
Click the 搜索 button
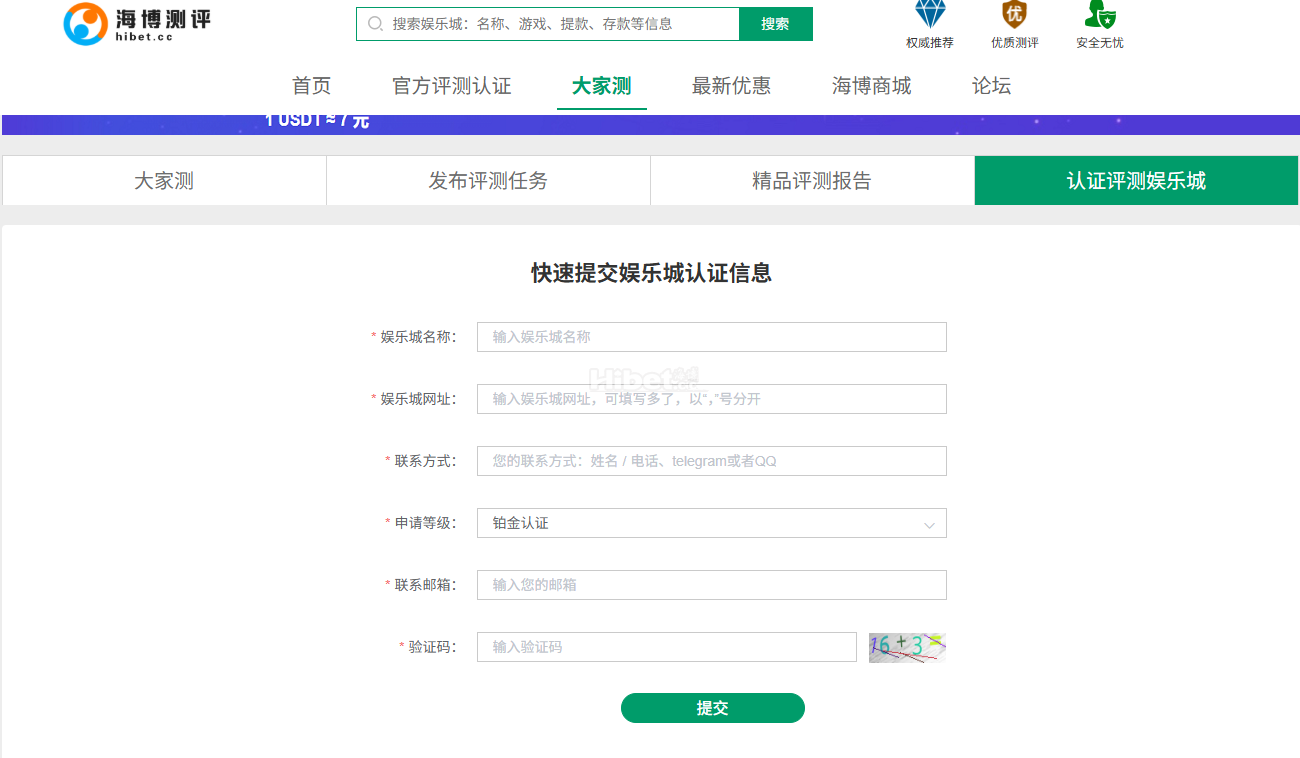coord(775,24)
